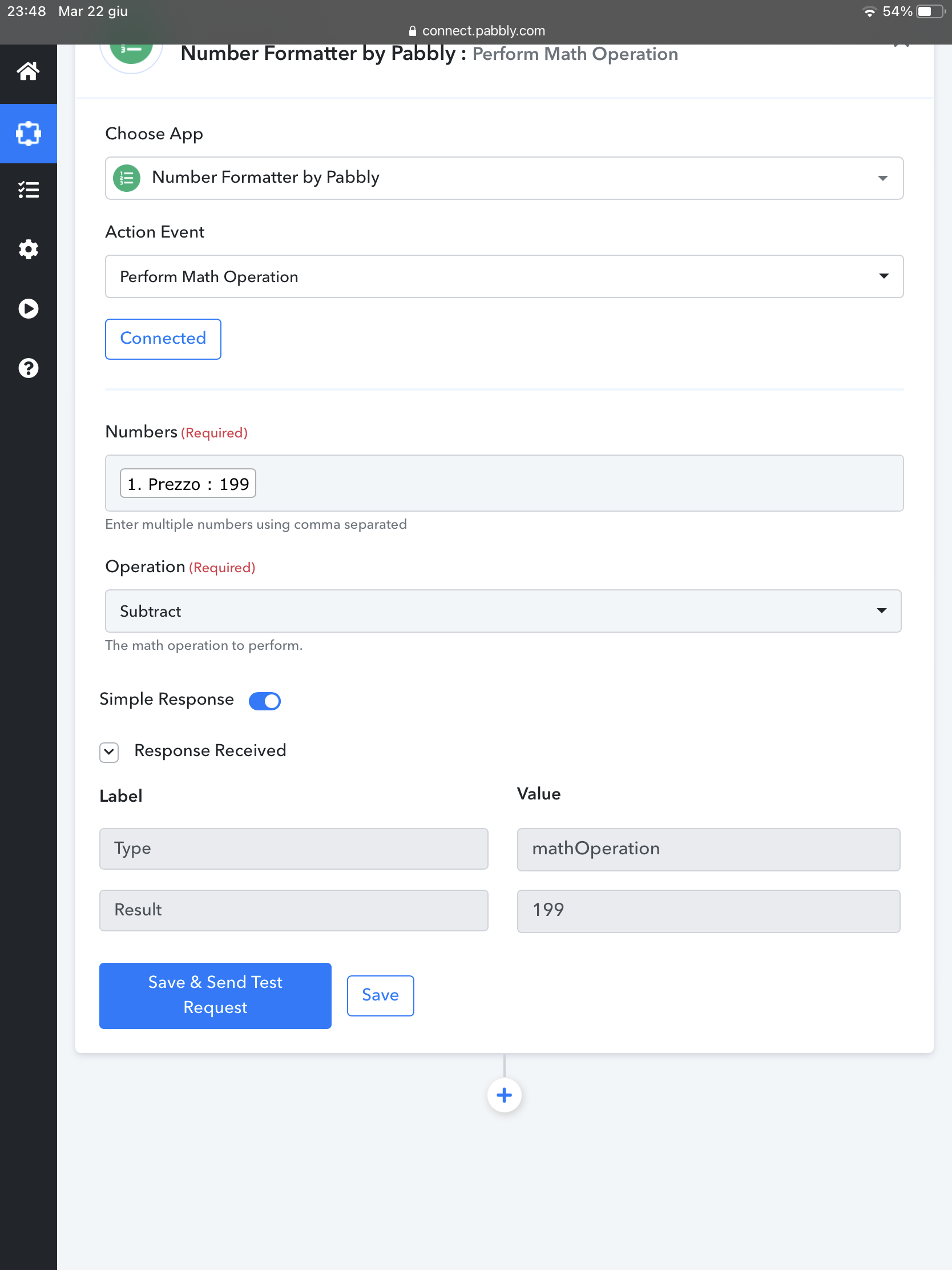Click 'The math operation to perform.' hint

(x=204, y=645)
